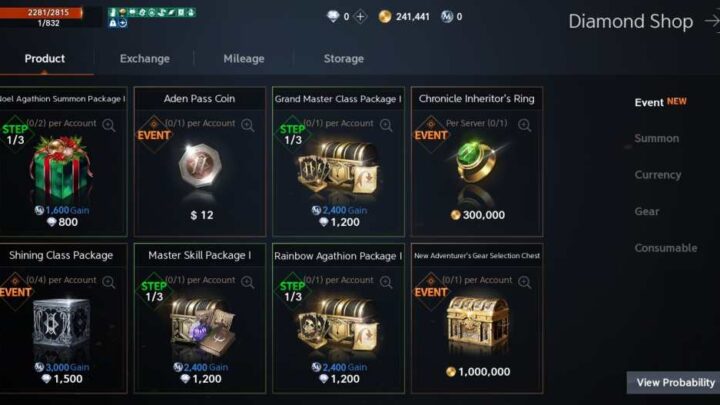Click the mileage M currency icon
Viewport: 720px width, 405px height.
(447, 17)
